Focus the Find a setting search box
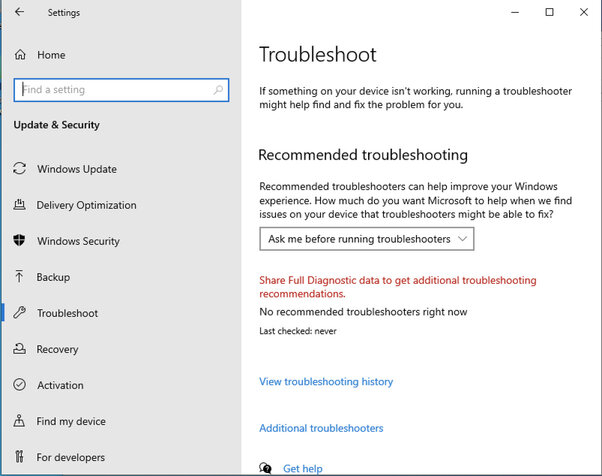Image resolution: width=602 pixels, height=476 pixels. click(x=115, y=90)
